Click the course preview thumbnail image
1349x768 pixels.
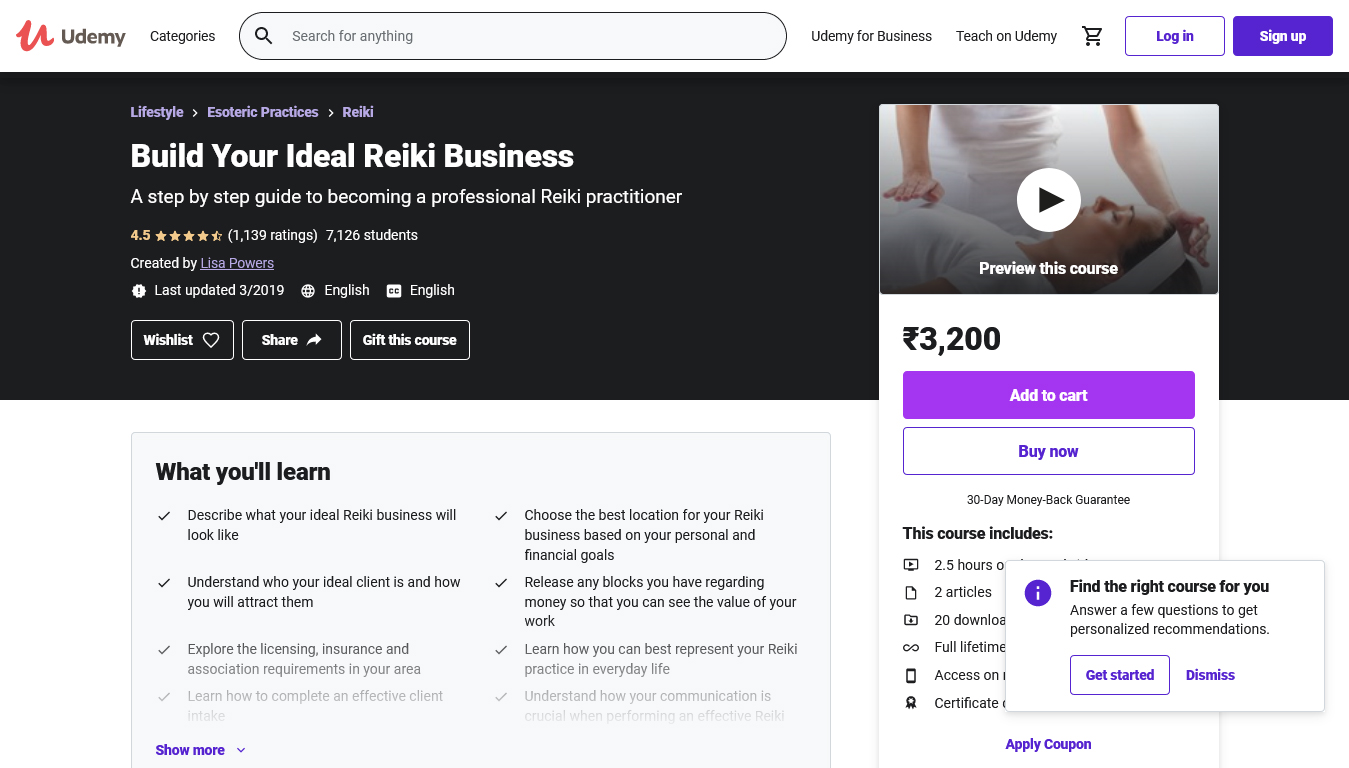pos(1049,200)
